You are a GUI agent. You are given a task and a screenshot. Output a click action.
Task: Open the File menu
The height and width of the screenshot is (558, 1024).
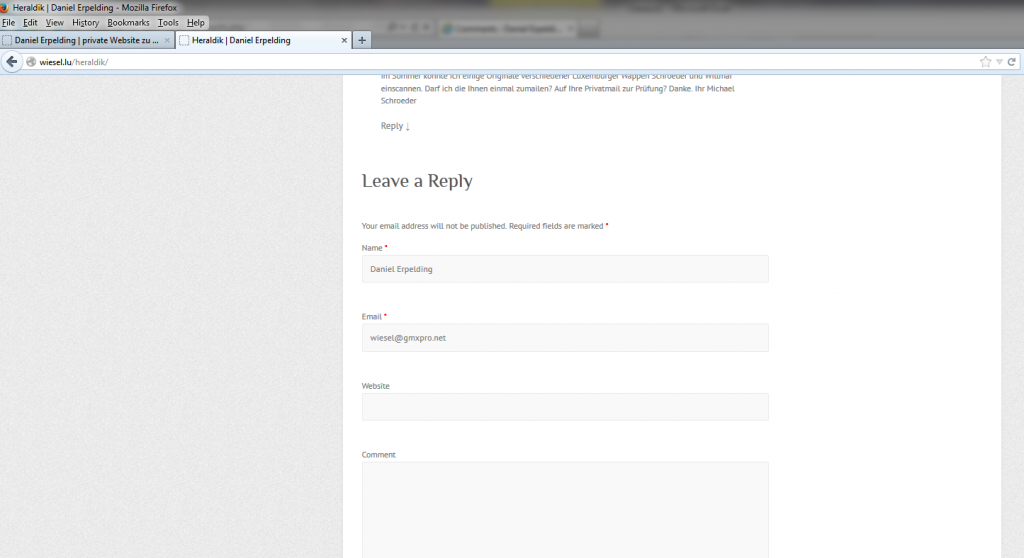pyautogui.click(x=8, y=22)
